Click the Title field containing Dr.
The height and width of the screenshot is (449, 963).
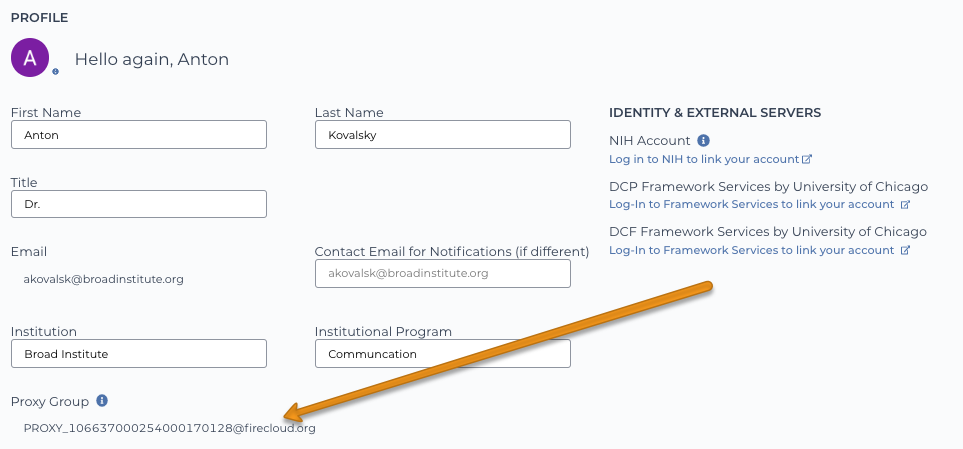[139, 204]
